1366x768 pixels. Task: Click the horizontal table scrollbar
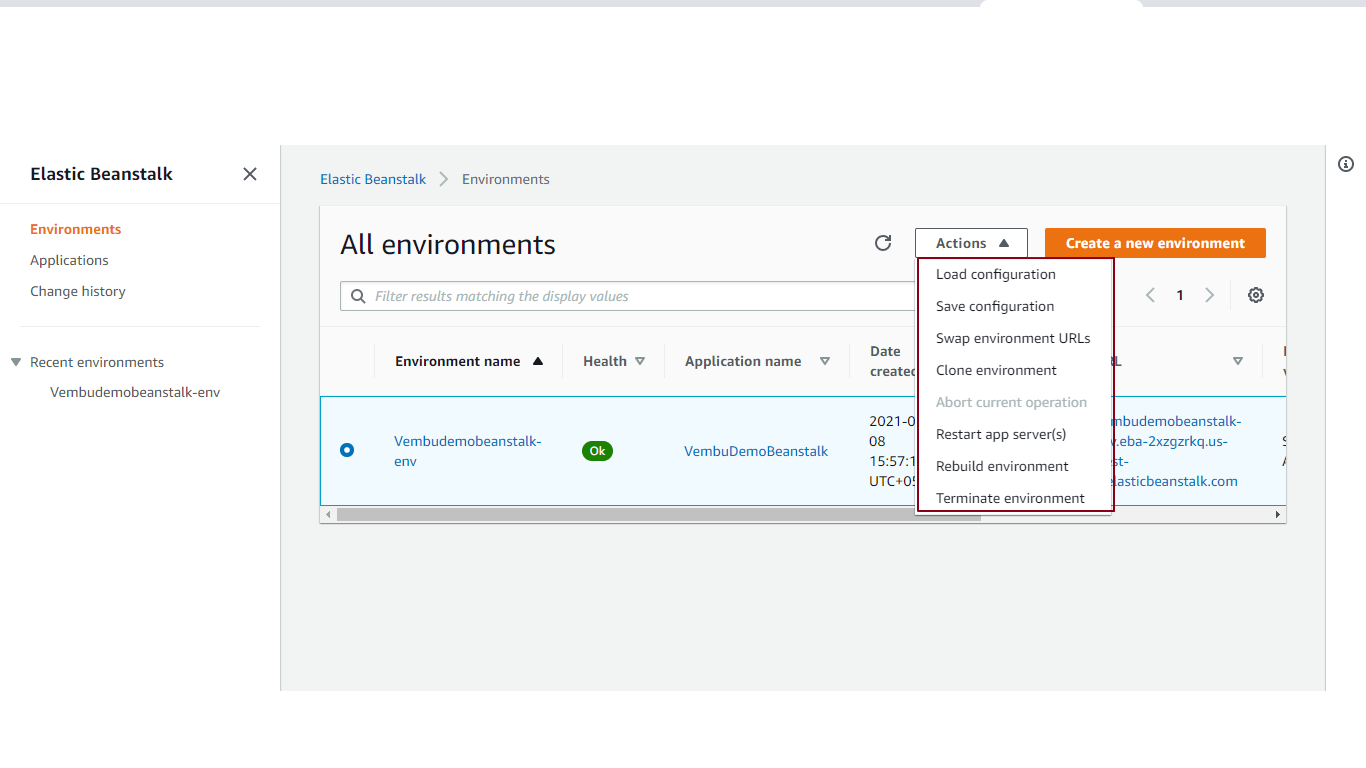coord(660,514)
